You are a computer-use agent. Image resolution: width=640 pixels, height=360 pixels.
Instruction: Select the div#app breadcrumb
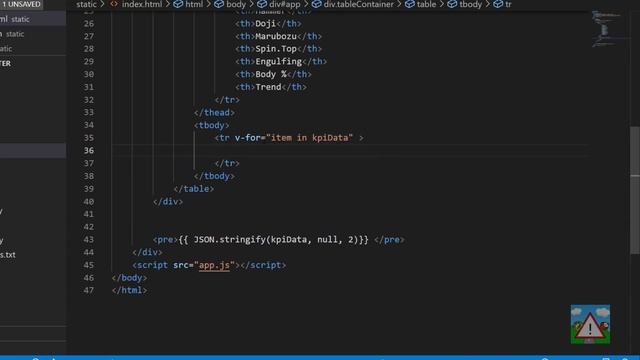279,4
